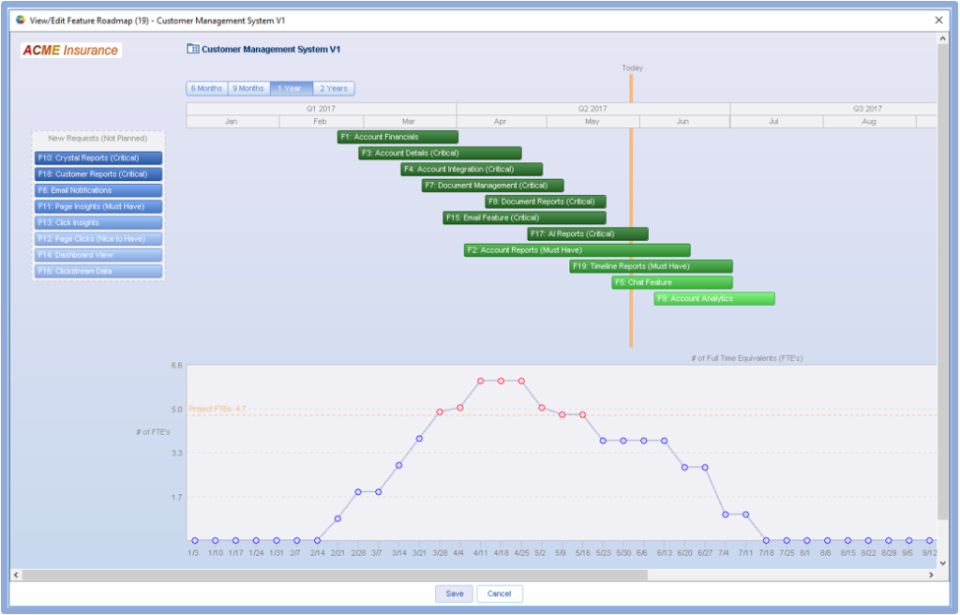Click the Jan month header

pyautogui.click(x=231, y=121)
